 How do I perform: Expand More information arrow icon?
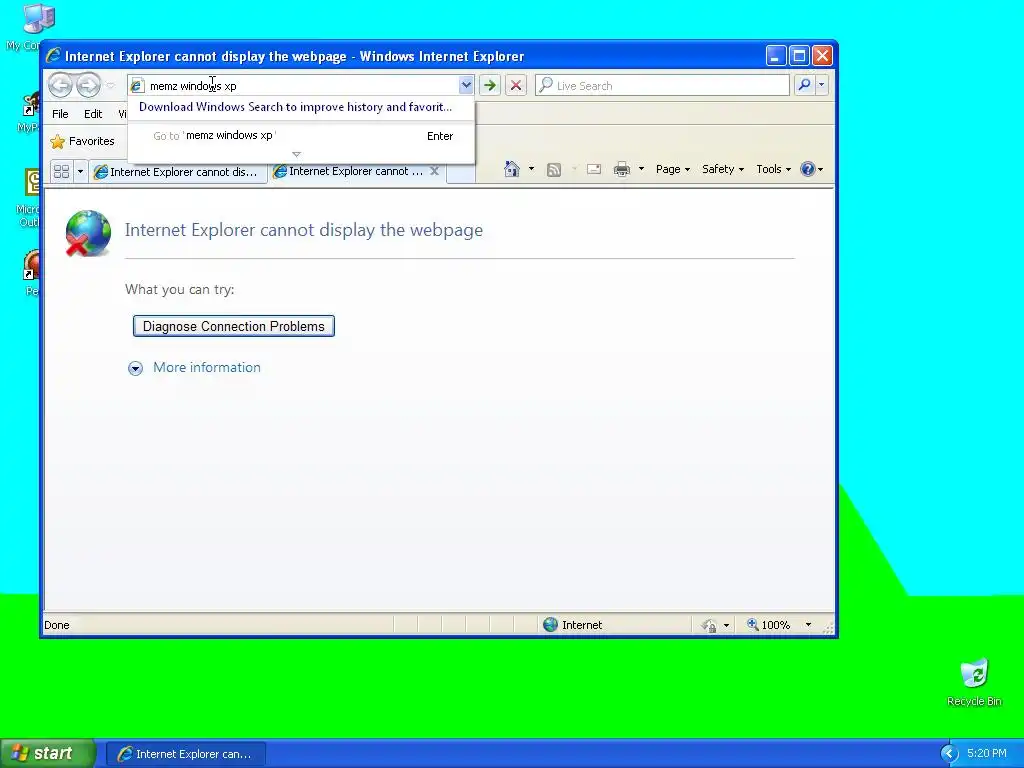(x=135, y=368)
